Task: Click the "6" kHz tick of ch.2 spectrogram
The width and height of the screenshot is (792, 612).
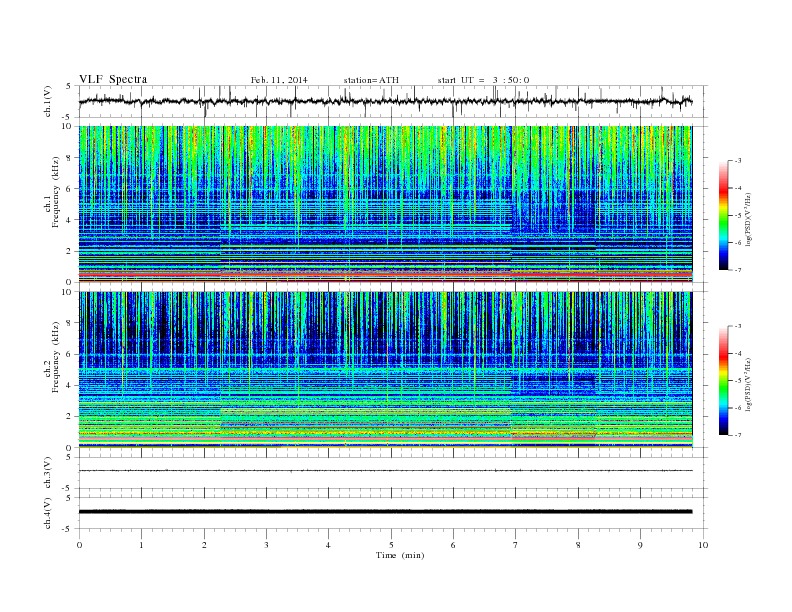Action: click(69, 354)
